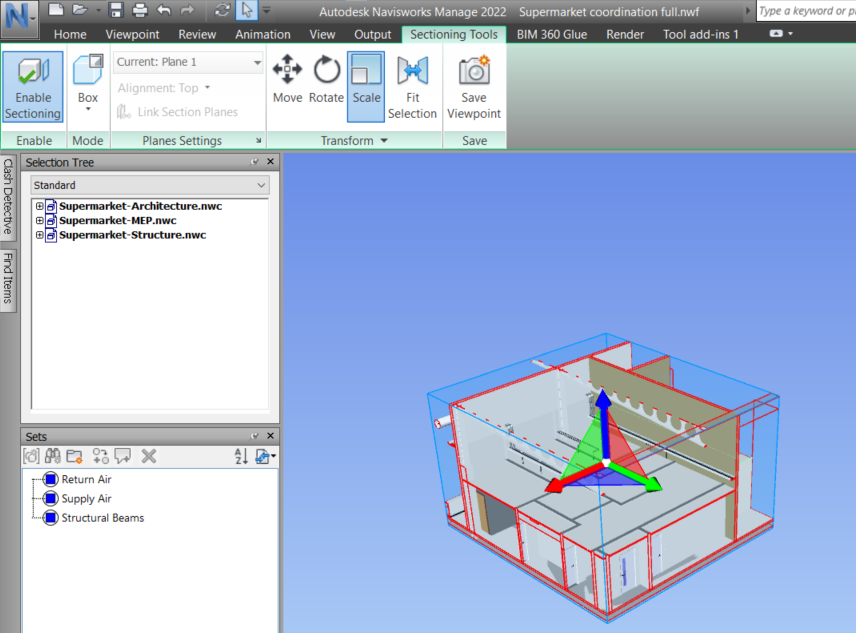Screen dimensions: 856x633
Task: Expand the Supermarket-MEP.nwc tree node
Action: click(x=38, y=220)
